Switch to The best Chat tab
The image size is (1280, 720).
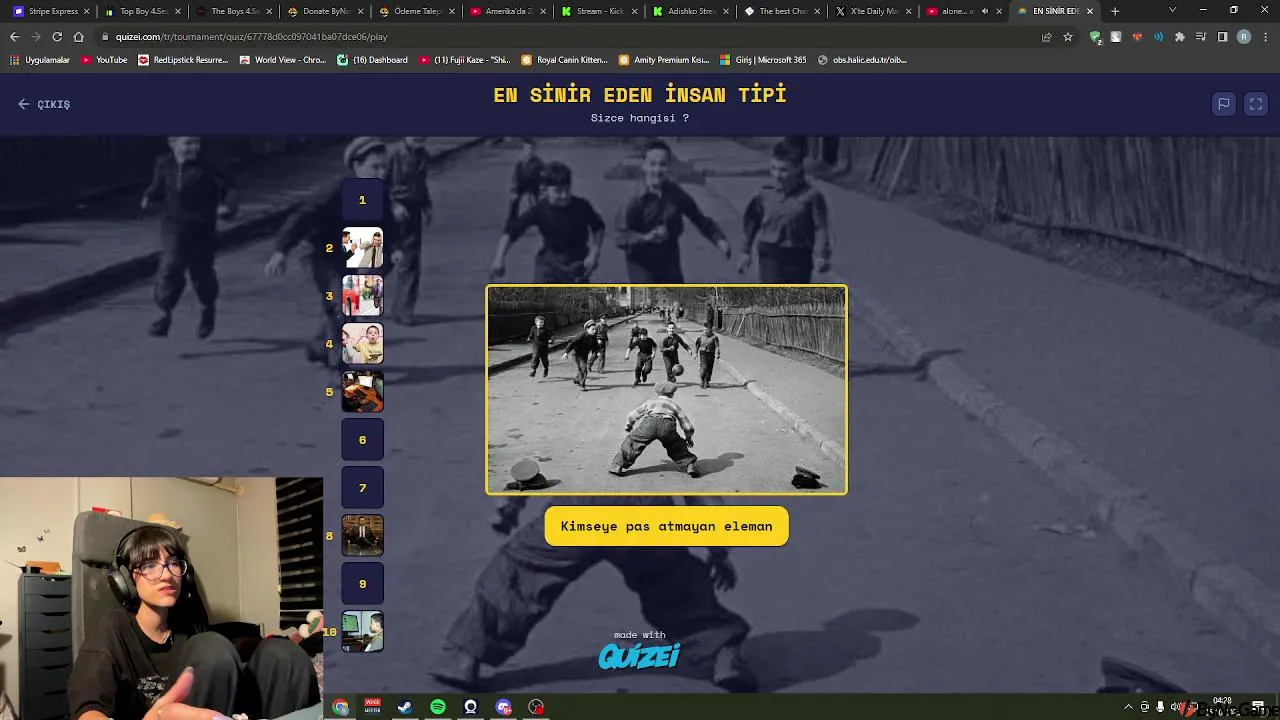[780, 11]
